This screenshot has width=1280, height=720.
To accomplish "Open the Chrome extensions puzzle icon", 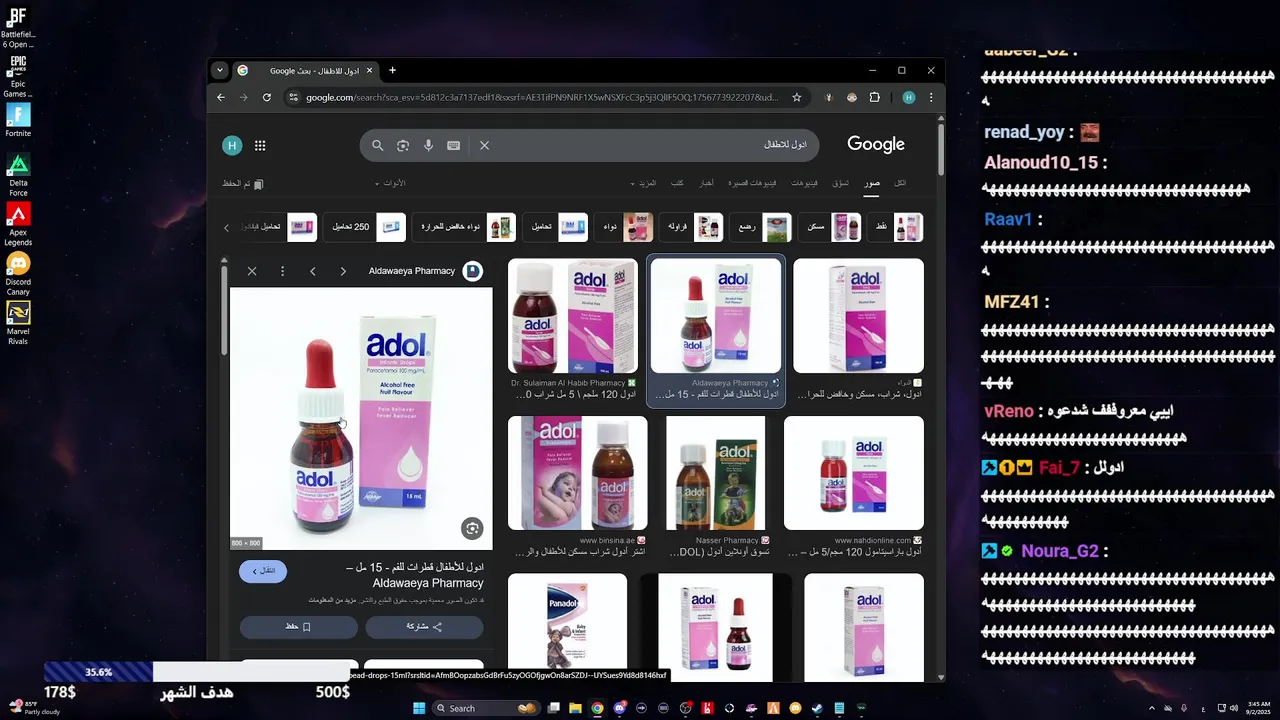I will [875, 97].
